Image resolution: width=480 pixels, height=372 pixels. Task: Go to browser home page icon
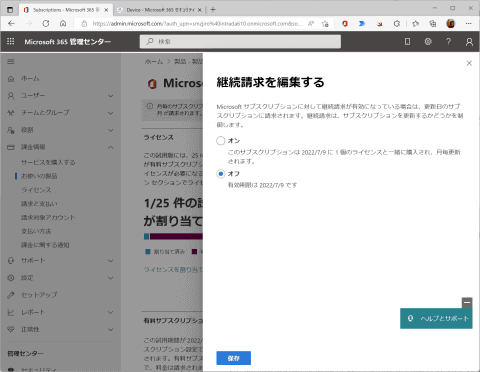(x=63, y=23)
